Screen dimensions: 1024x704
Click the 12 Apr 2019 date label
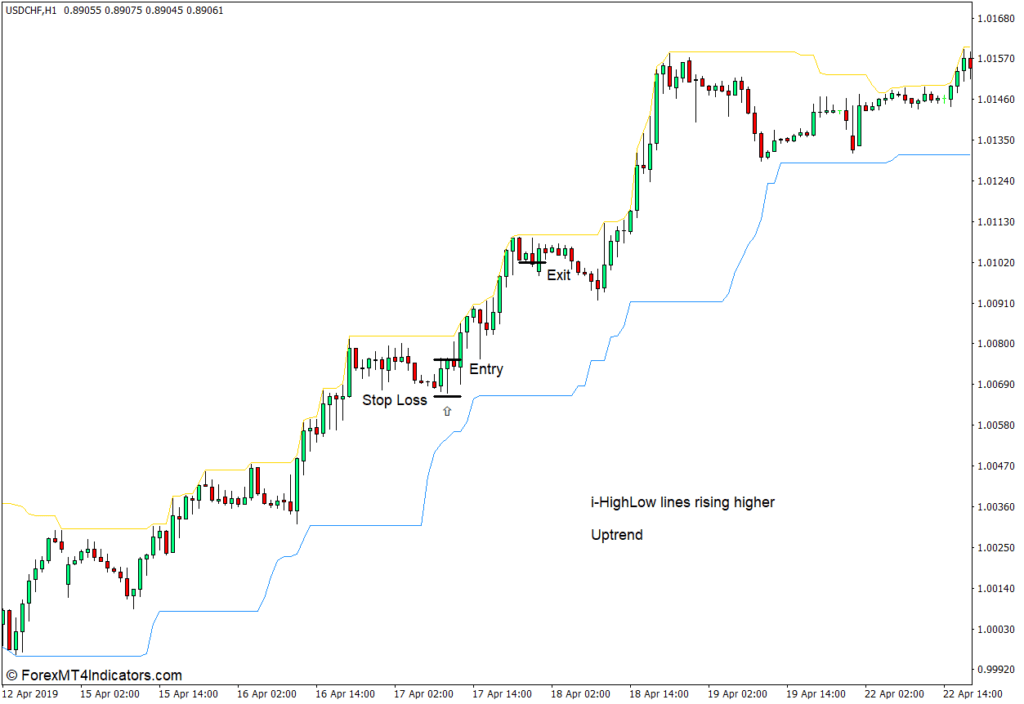(x=31, y=693)
